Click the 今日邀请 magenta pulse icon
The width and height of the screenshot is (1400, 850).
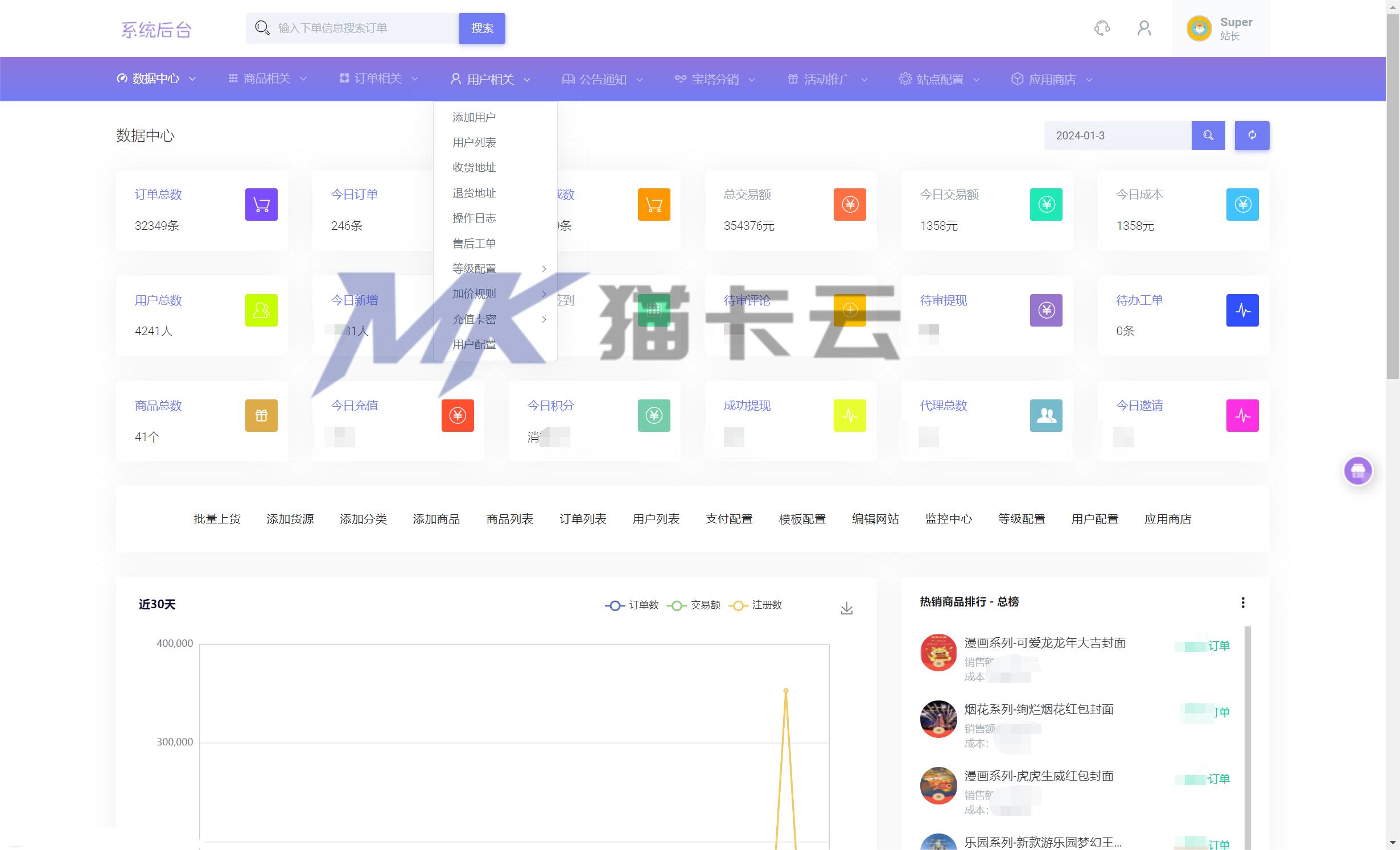coord(1242,415)
